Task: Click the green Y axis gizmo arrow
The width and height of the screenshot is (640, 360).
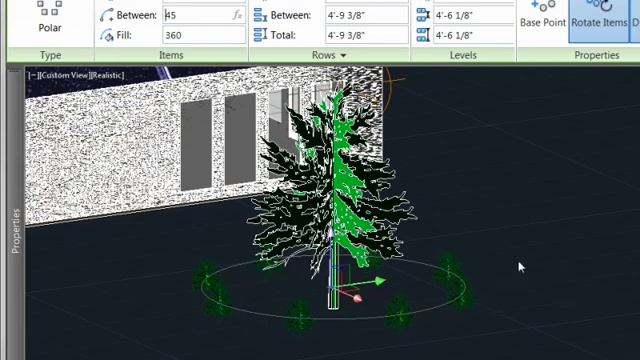Action: tap(380, 281)
